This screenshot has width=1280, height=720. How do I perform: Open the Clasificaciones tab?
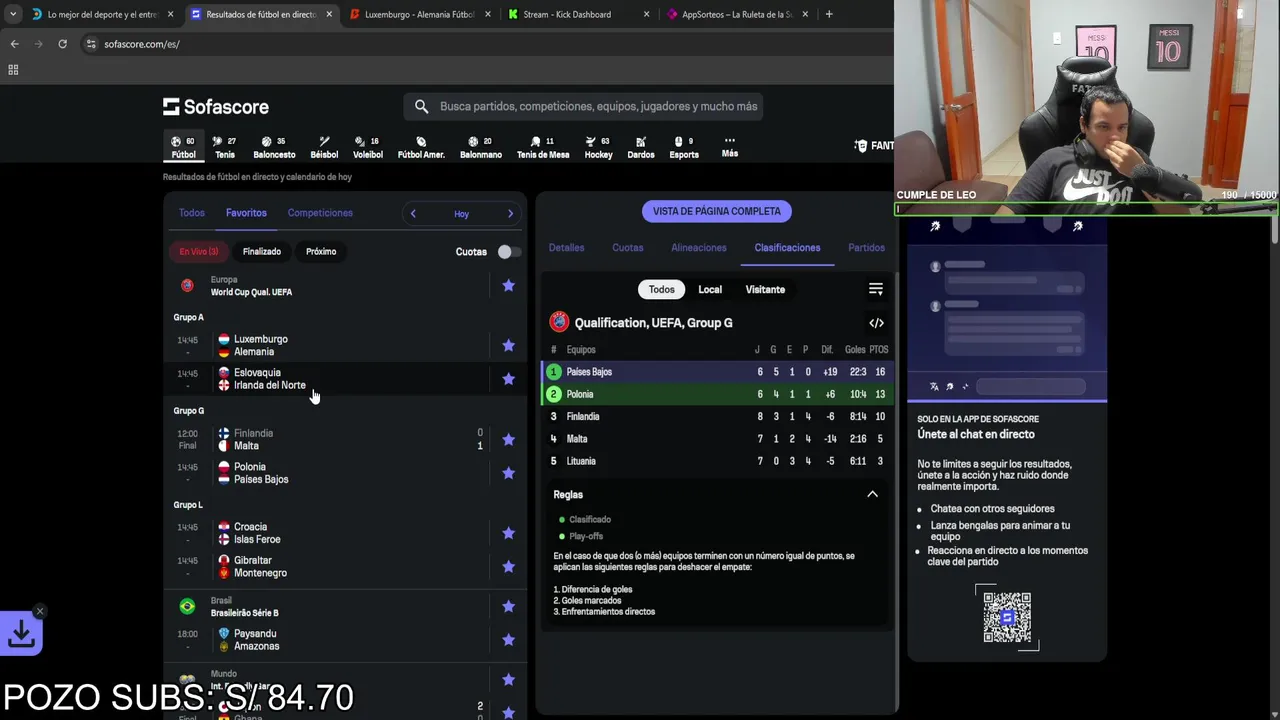point(787,248)
